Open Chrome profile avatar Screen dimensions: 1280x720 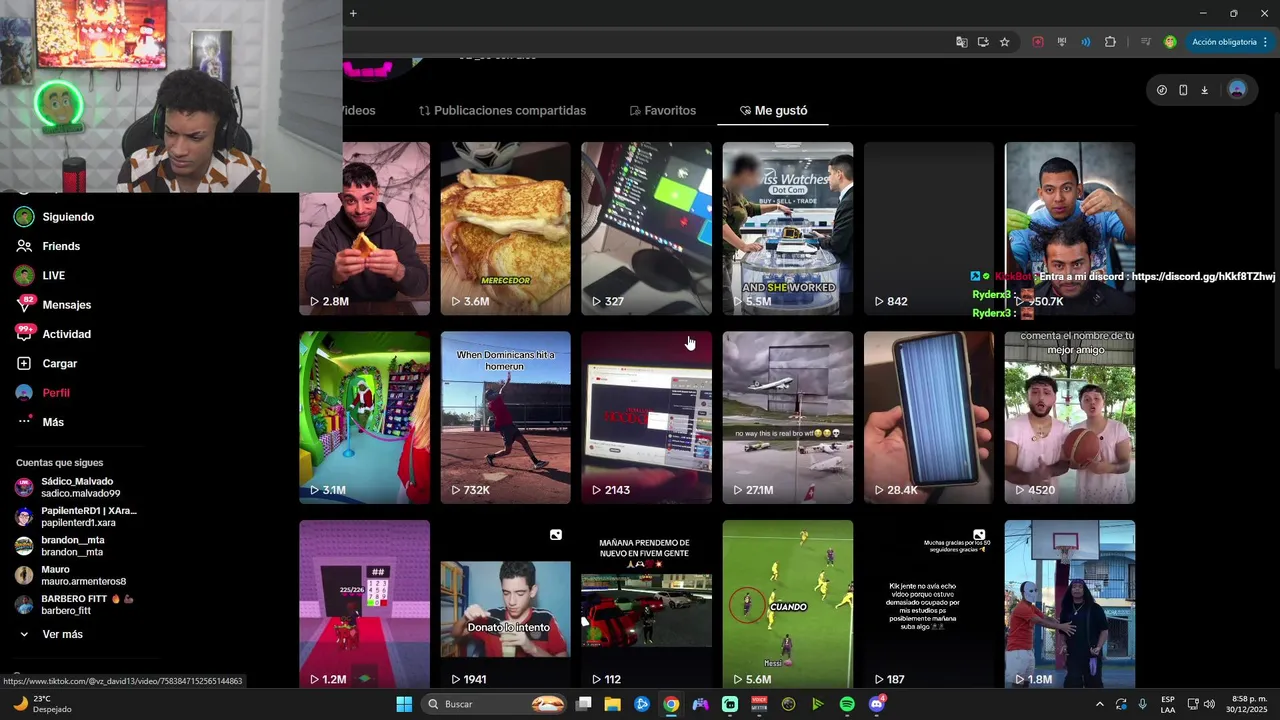pos(1170,42)
